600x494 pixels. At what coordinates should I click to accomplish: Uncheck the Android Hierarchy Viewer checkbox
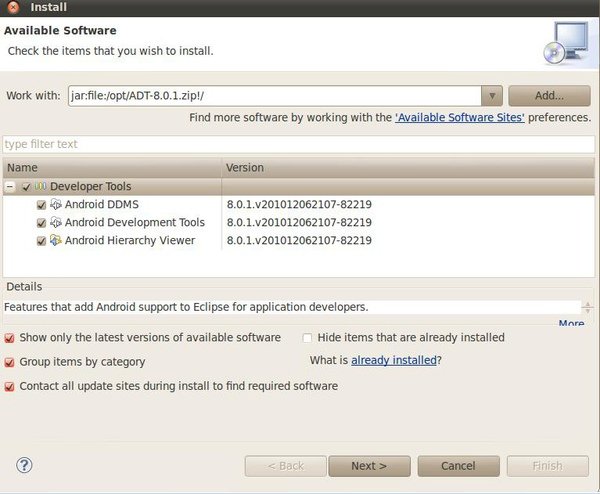point(41,241)
